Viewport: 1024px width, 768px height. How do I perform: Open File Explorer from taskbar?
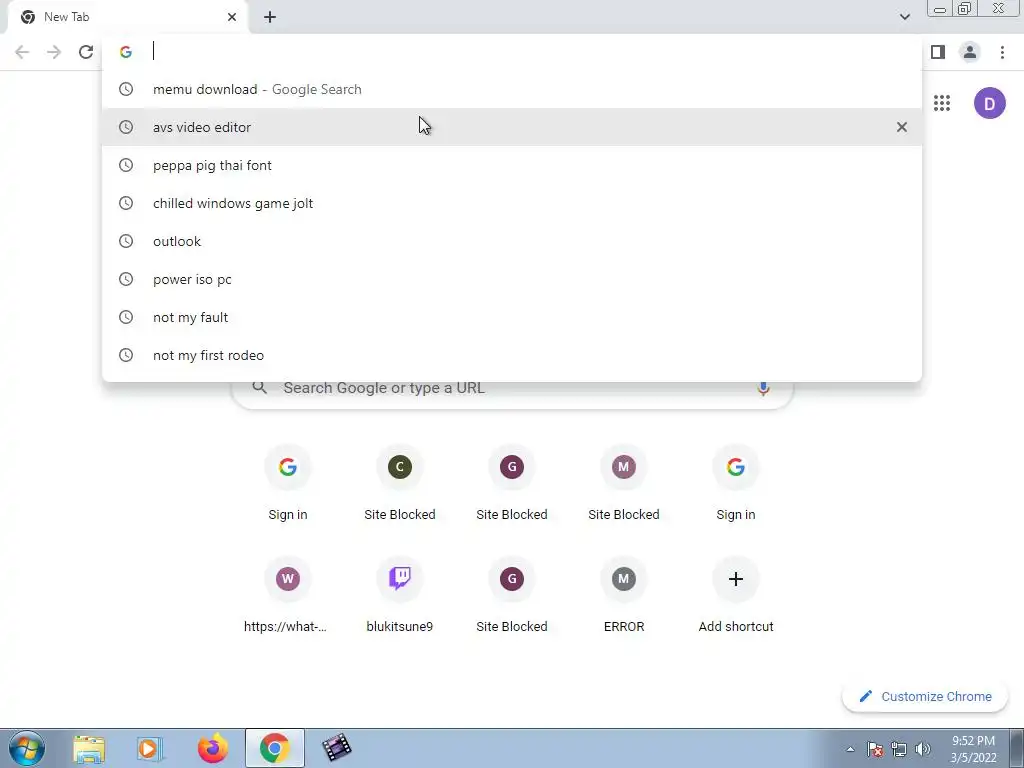(89, 748)
